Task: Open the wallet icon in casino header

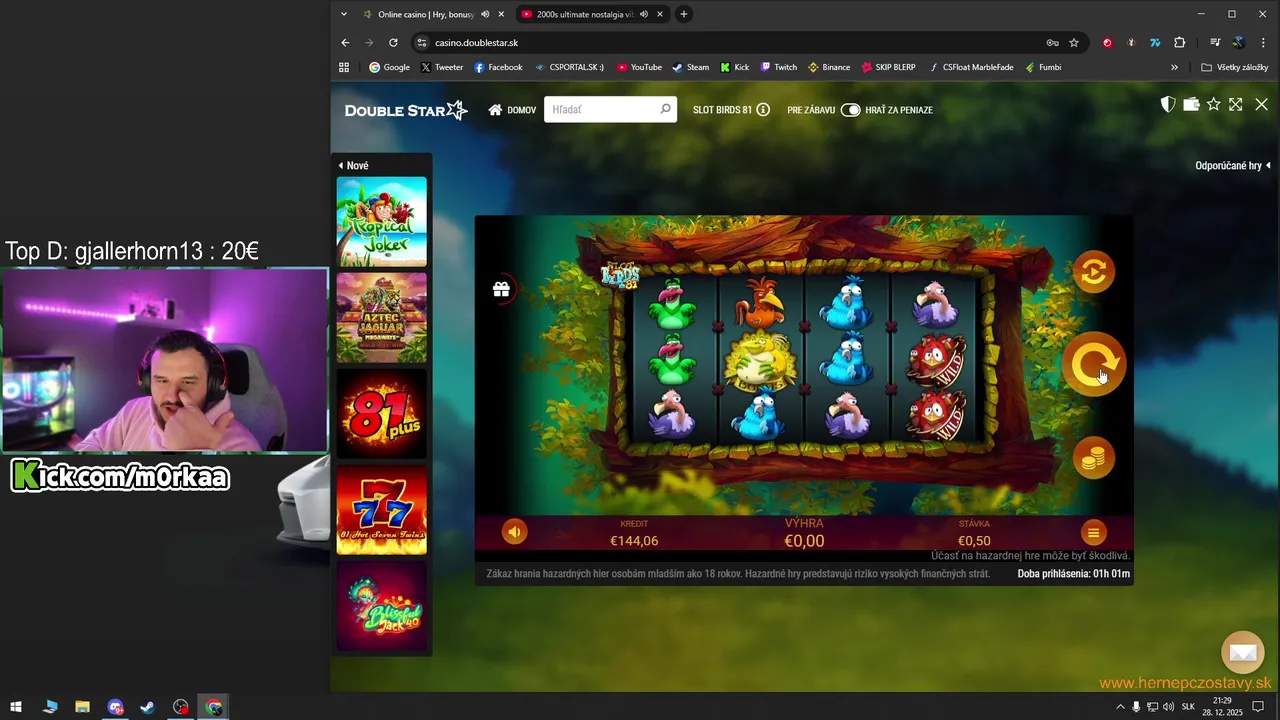Action: (1191, 105)
